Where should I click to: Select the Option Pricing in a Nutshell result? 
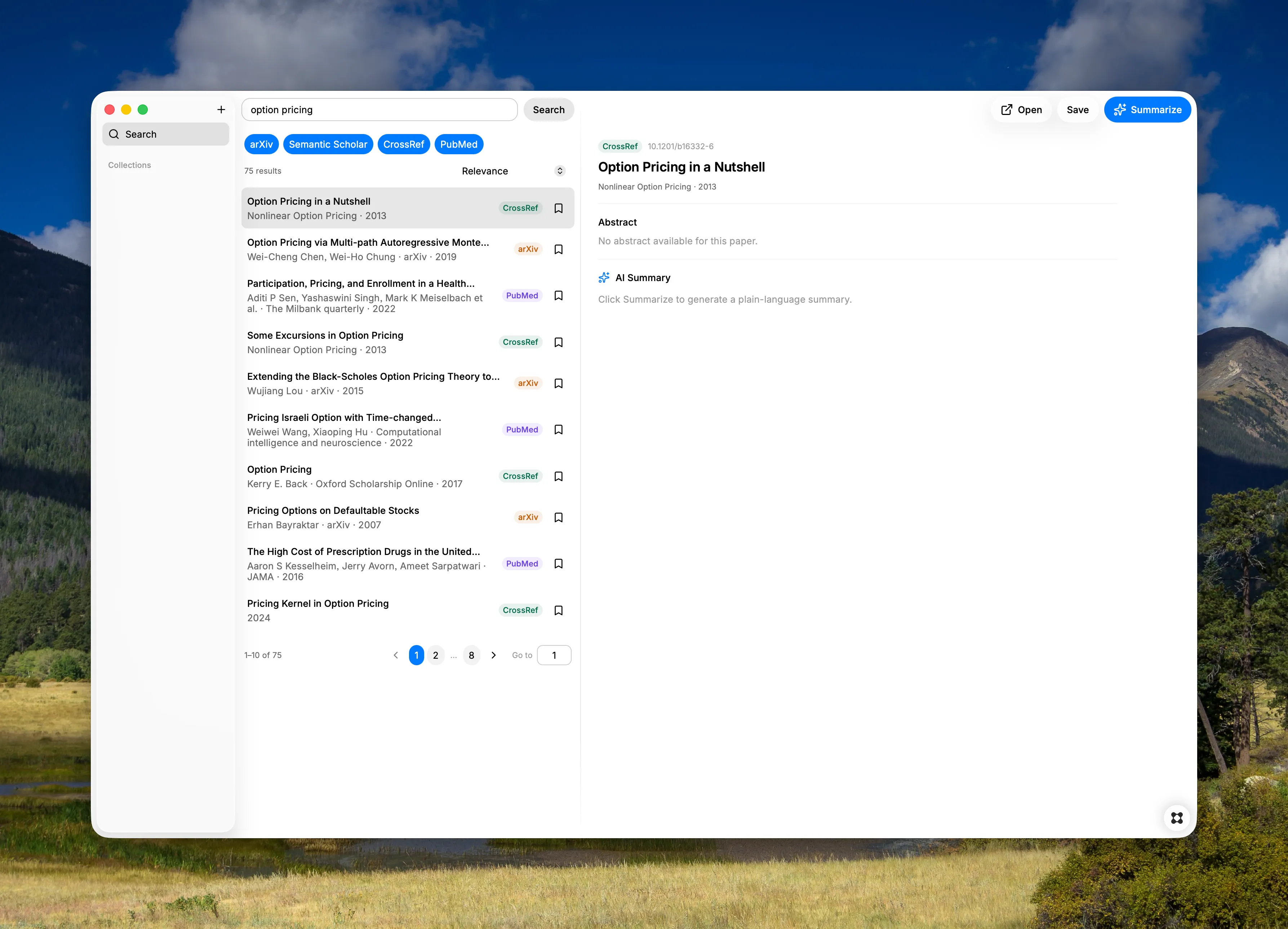tap(408, 208)
